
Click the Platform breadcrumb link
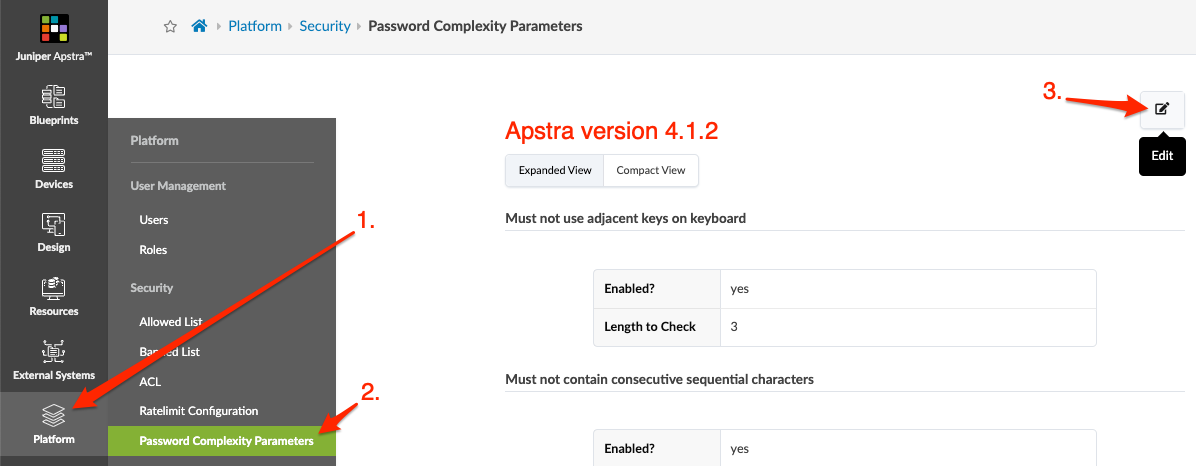click(255, 26)
